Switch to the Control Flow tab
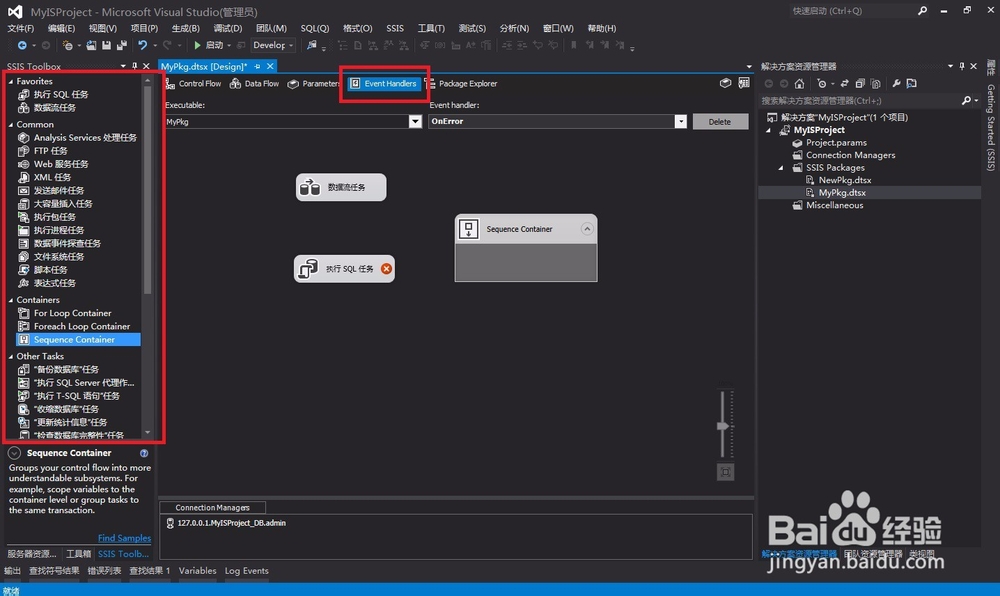The image size is (1000, 596). click(x=193, y=84)
